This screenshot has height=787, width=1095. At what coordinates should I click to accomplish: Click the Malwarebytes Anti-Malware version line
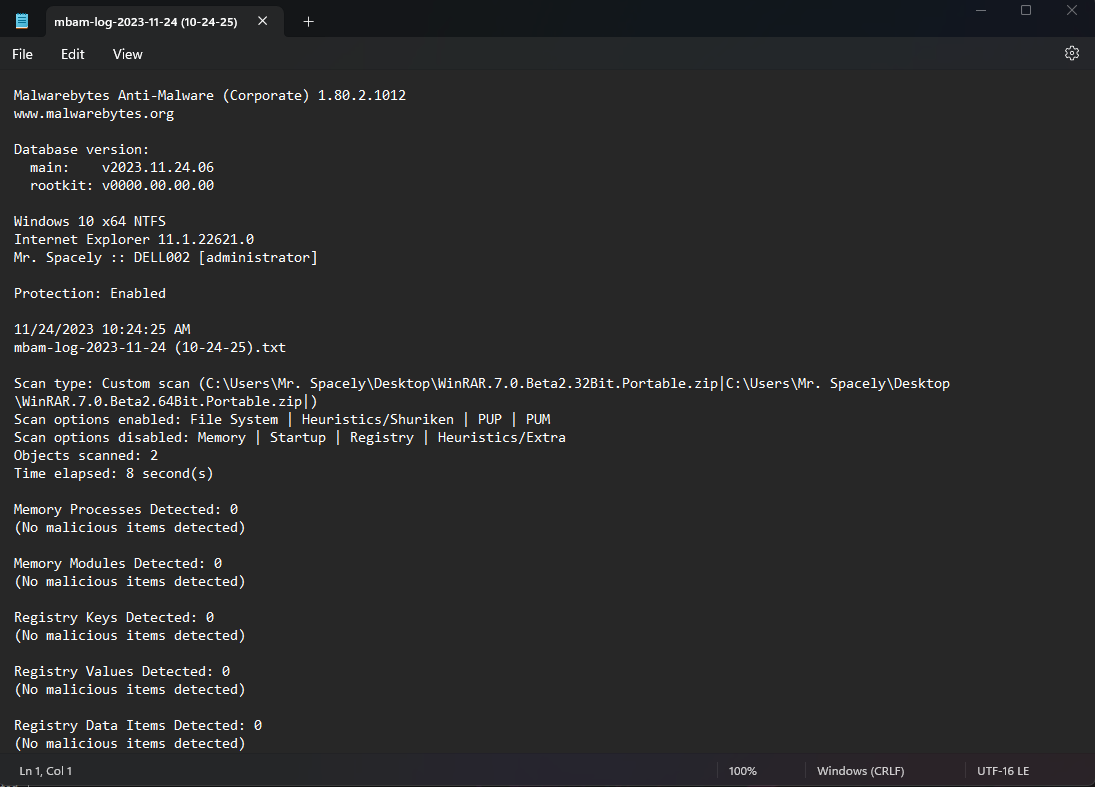(x=210, y=95)
